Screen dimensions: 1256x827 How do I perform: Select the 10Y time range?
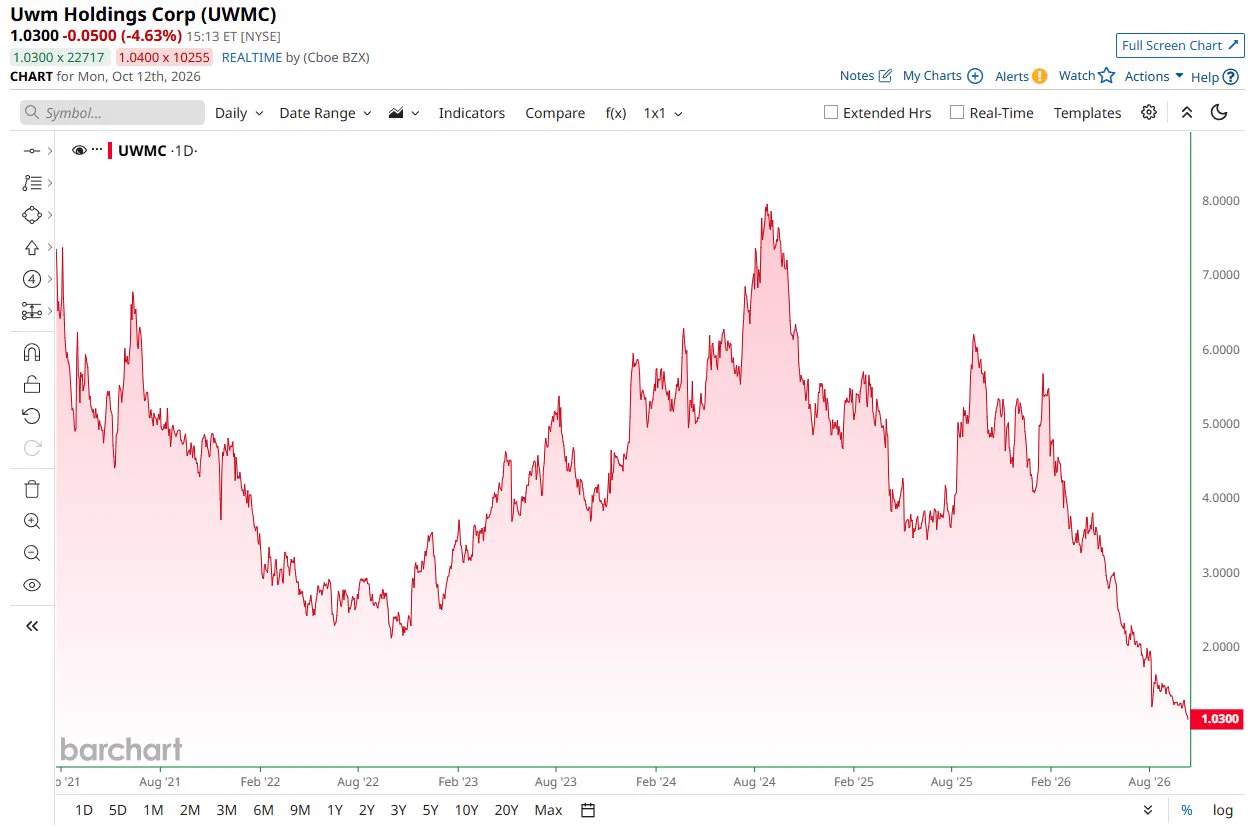(x=466, y=810)
